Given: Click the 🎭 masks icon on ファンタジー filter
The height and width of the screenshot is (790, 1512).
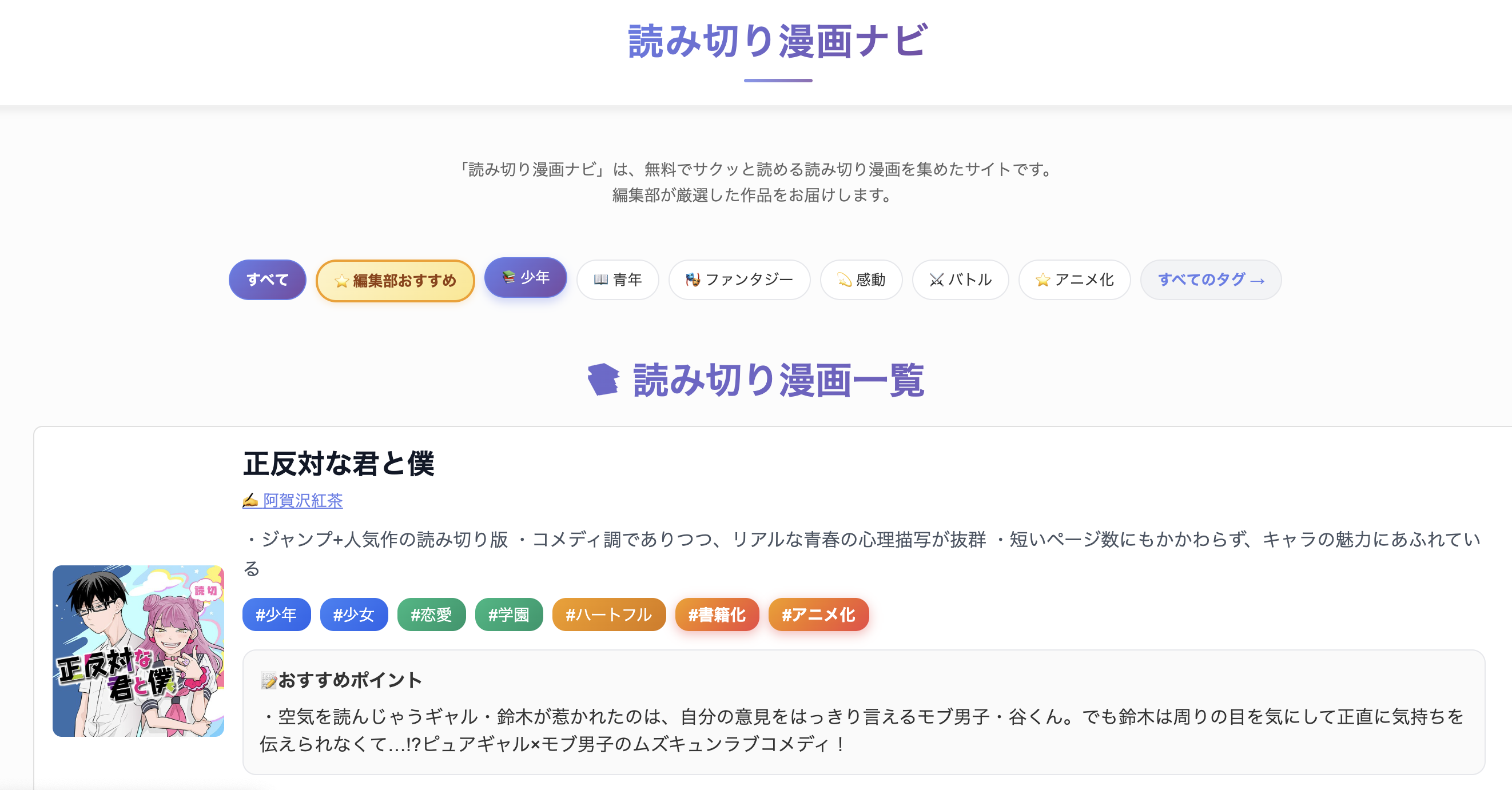Looking at the screenshot, I should 694,280.
